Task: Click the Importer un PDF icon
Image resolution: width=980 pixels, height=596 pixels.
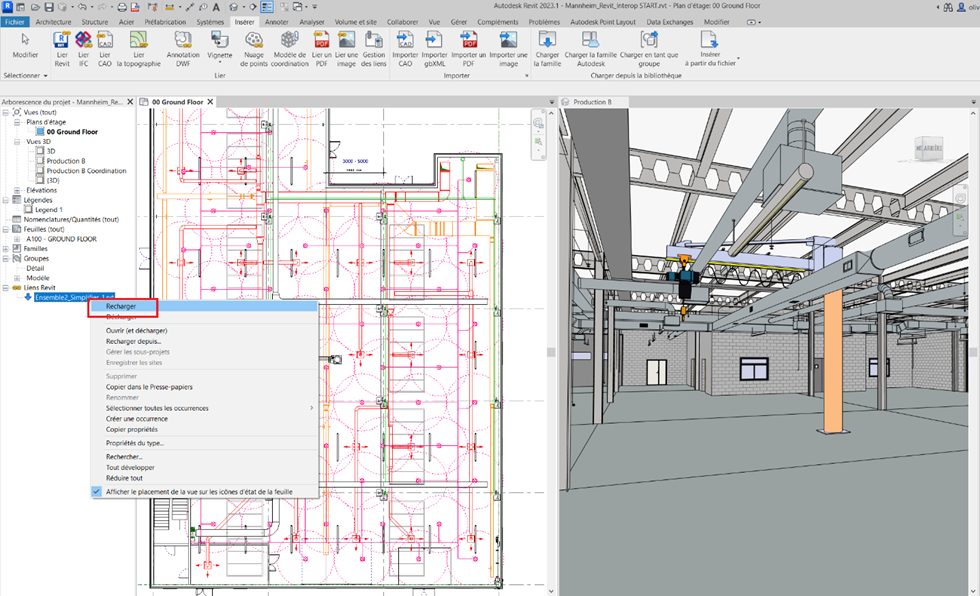Action: pos(469,41)
